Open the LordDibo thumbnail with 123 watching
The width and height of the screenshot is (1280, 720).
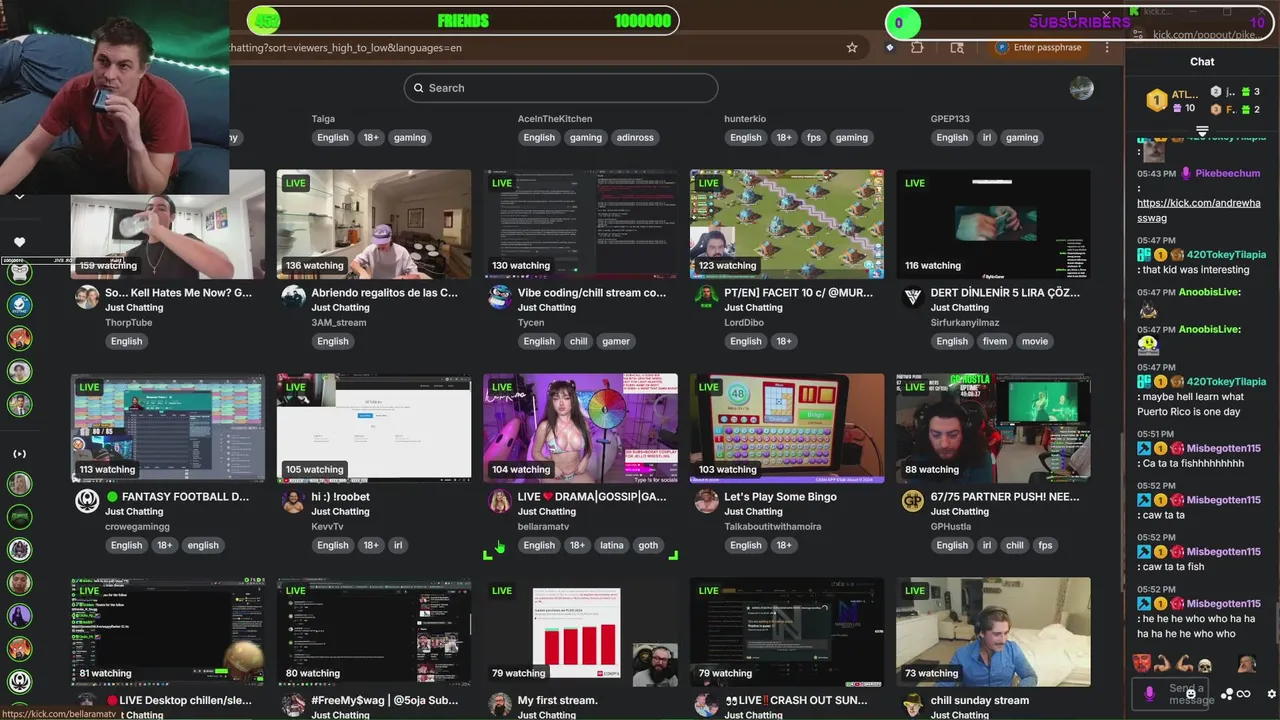click(787, 224)
